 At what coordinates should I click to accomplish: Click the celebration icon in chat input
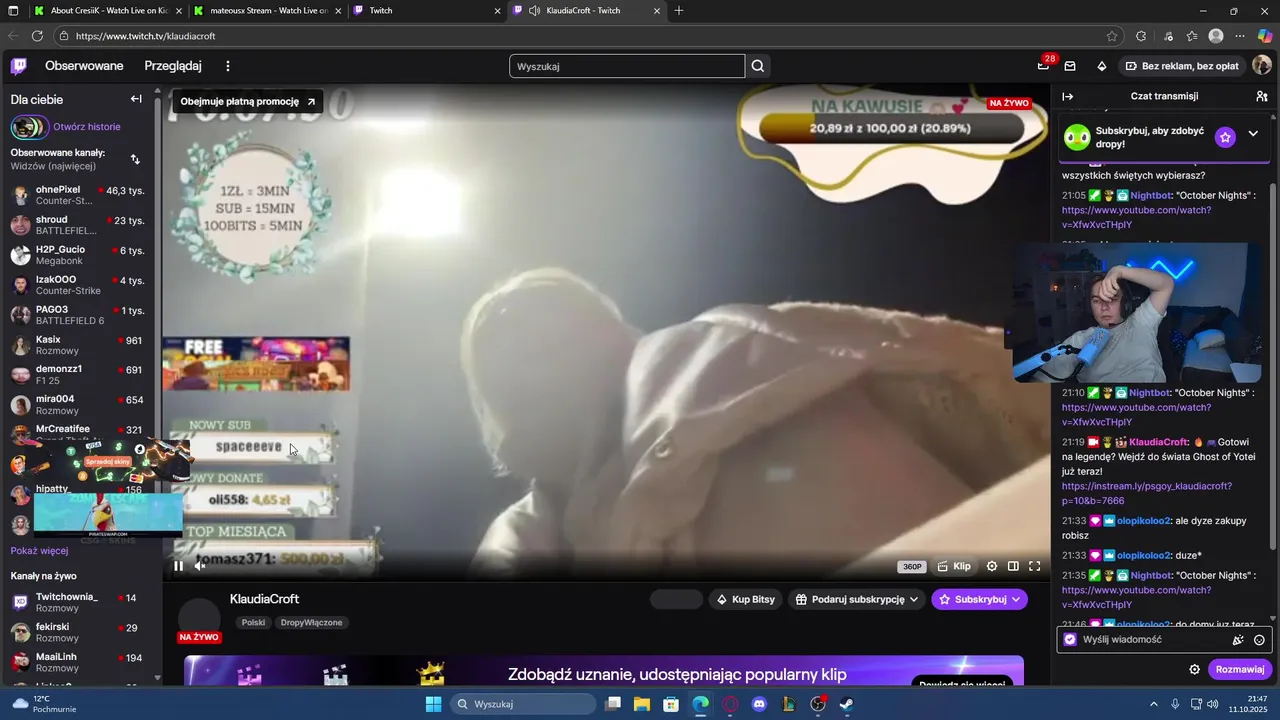point(1238,640)
